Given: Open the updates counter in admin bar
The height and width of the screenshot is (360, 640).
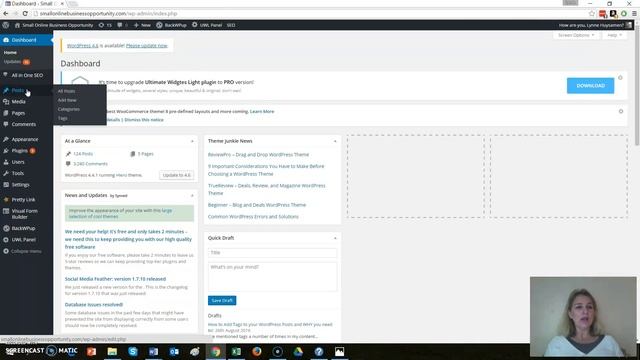Looking at the screenshot, I should [x=105, y=25].
